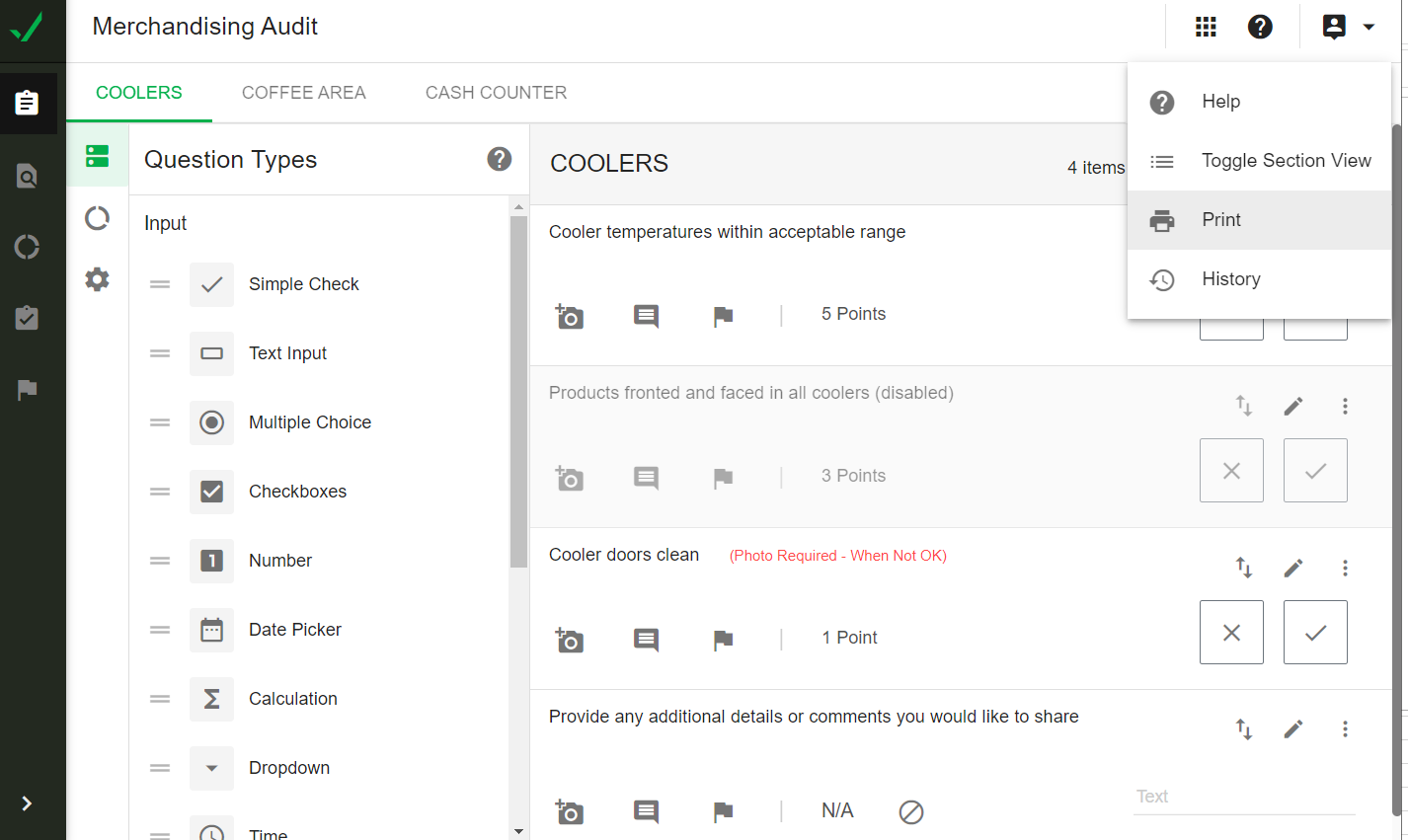This screenshot has width=1408, height=840.
Task: Open the Question Types help button
Action: click(500, 158)
